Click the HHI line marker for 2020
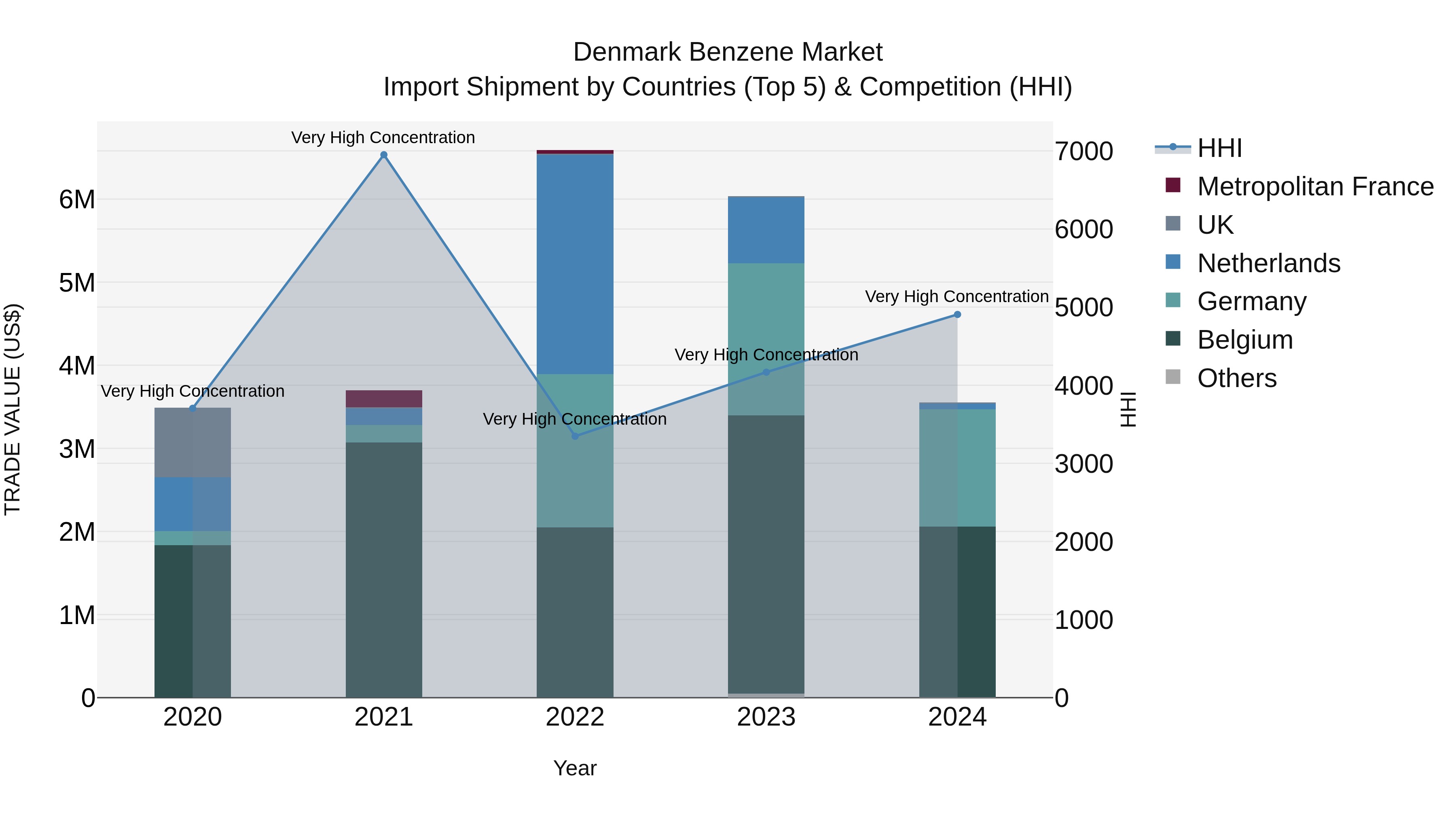This screenshot has height=819, width=1456. (x=193, y=408)
